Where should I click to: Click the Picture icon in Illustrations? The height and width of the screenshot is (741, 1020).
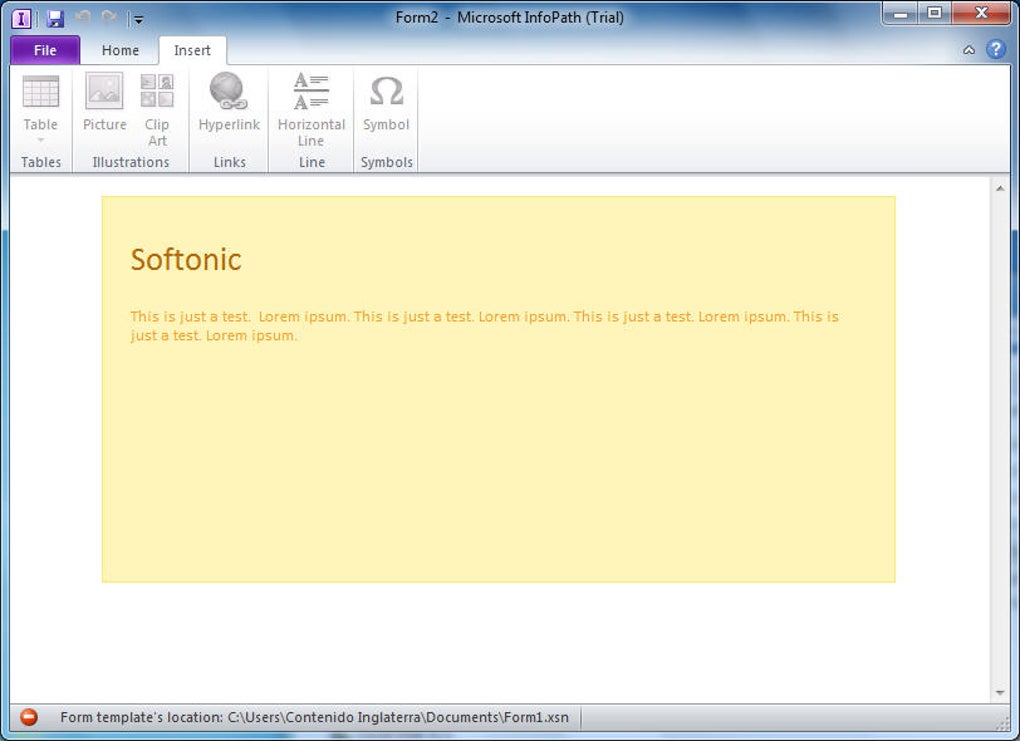click(x=104, y=103)
